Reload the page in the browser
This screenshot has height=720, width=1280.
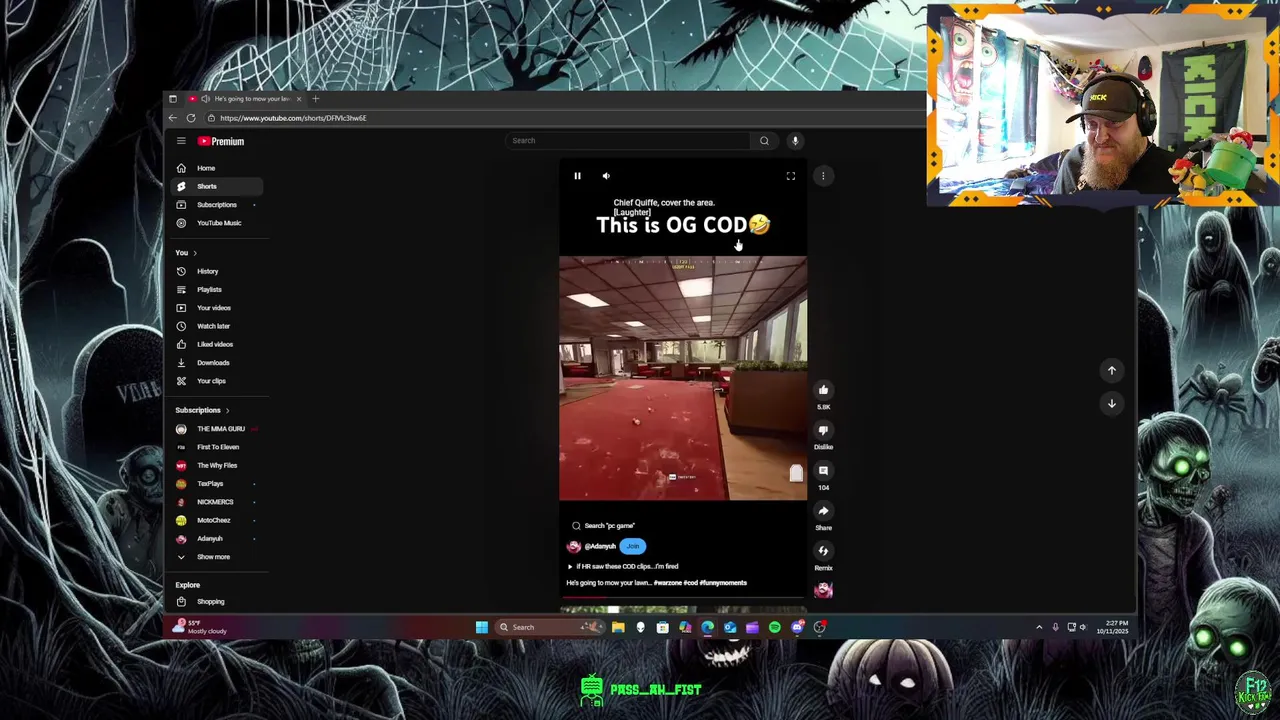(191, 118)
